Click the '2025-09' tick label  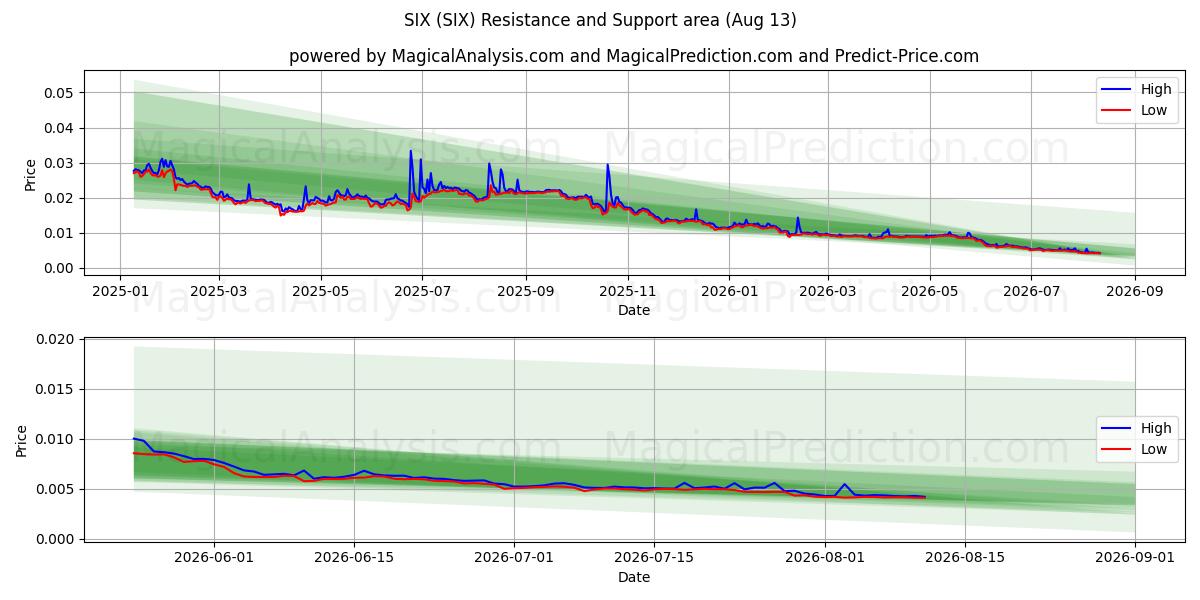526,291
